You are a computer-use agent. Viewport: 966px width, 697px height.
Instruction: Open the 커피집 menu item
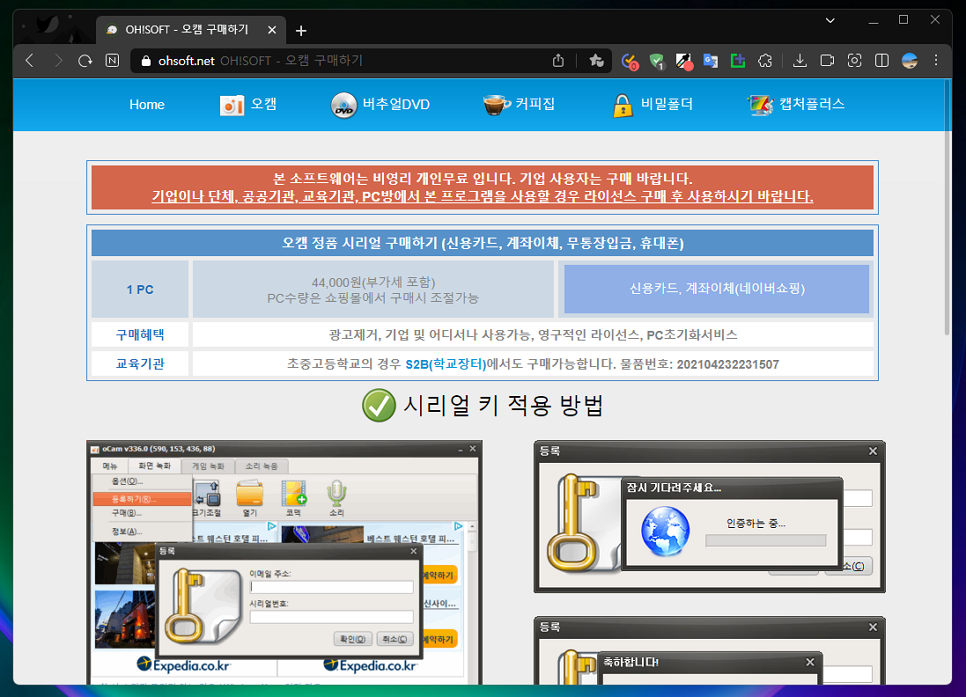click(519, 105)
